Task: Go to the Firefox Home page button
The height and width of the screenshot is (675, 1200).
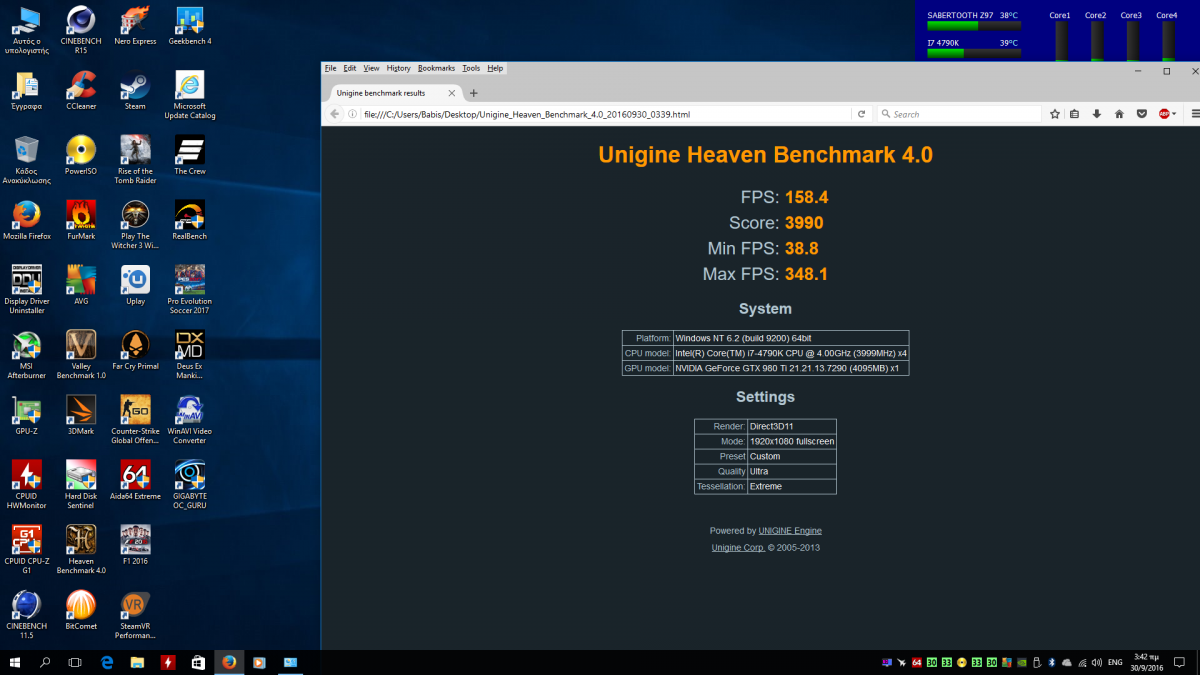Action: tap(1119, 114)
